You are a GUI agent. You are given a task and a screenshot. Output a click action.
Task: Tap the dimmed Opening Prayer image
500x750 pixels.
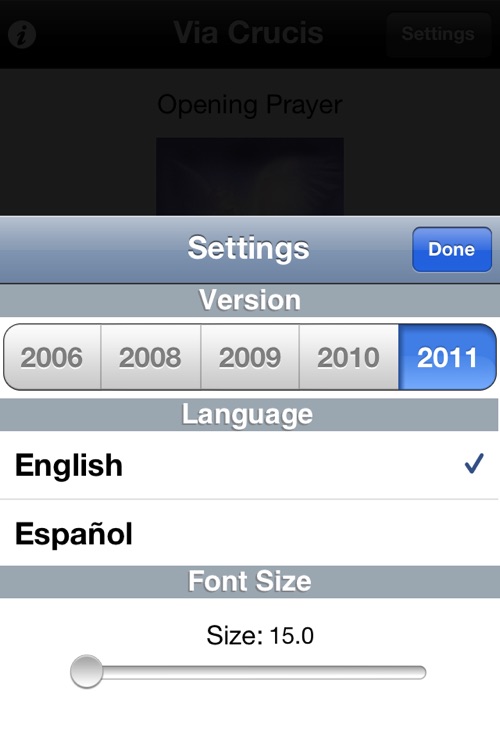pos(250,176)
